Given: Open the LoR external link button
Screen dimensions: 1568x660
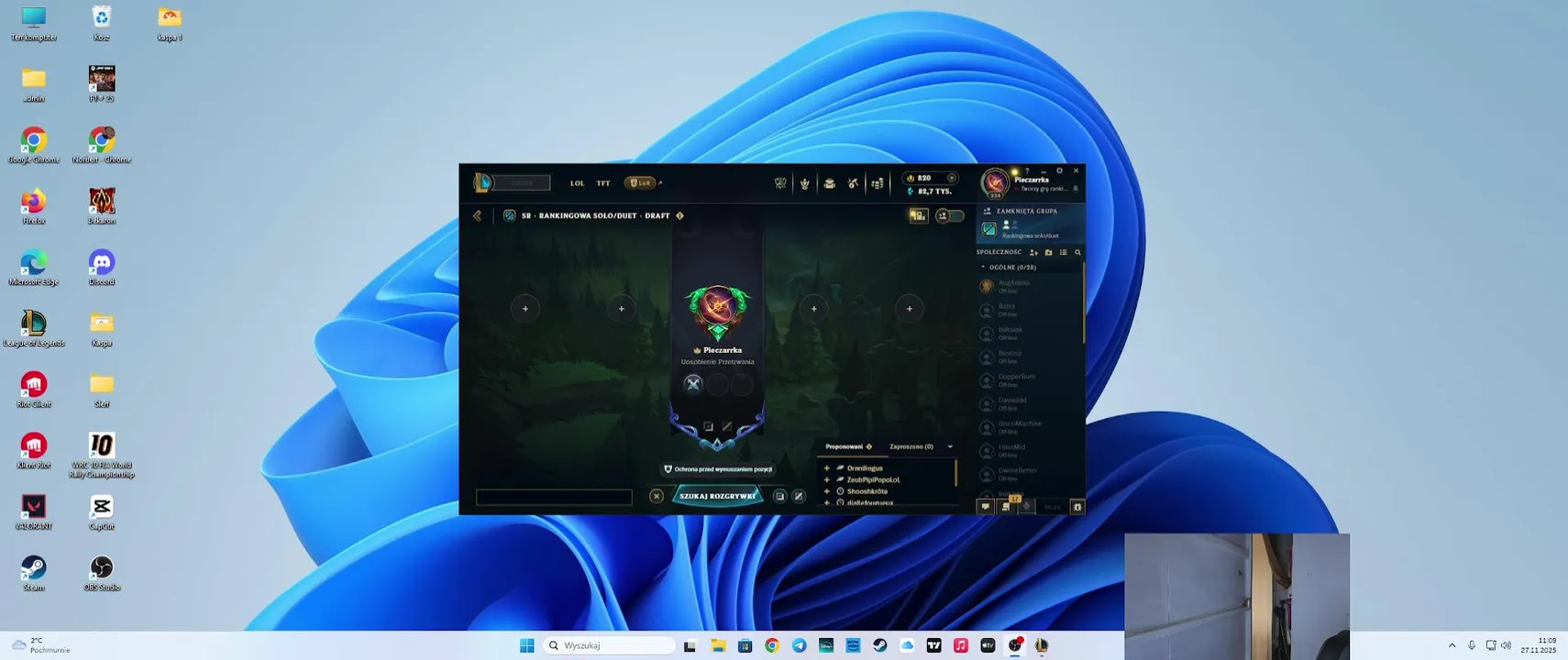Looking at the screenshot, I should [642, 183].
